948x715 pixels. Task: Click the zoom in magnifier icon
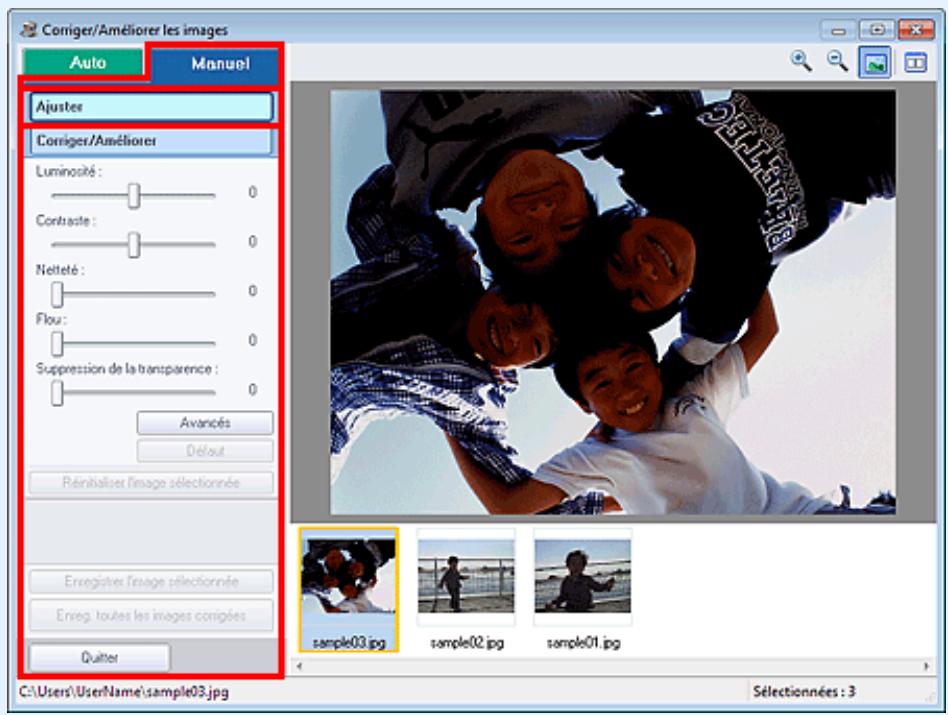point(801,61)
